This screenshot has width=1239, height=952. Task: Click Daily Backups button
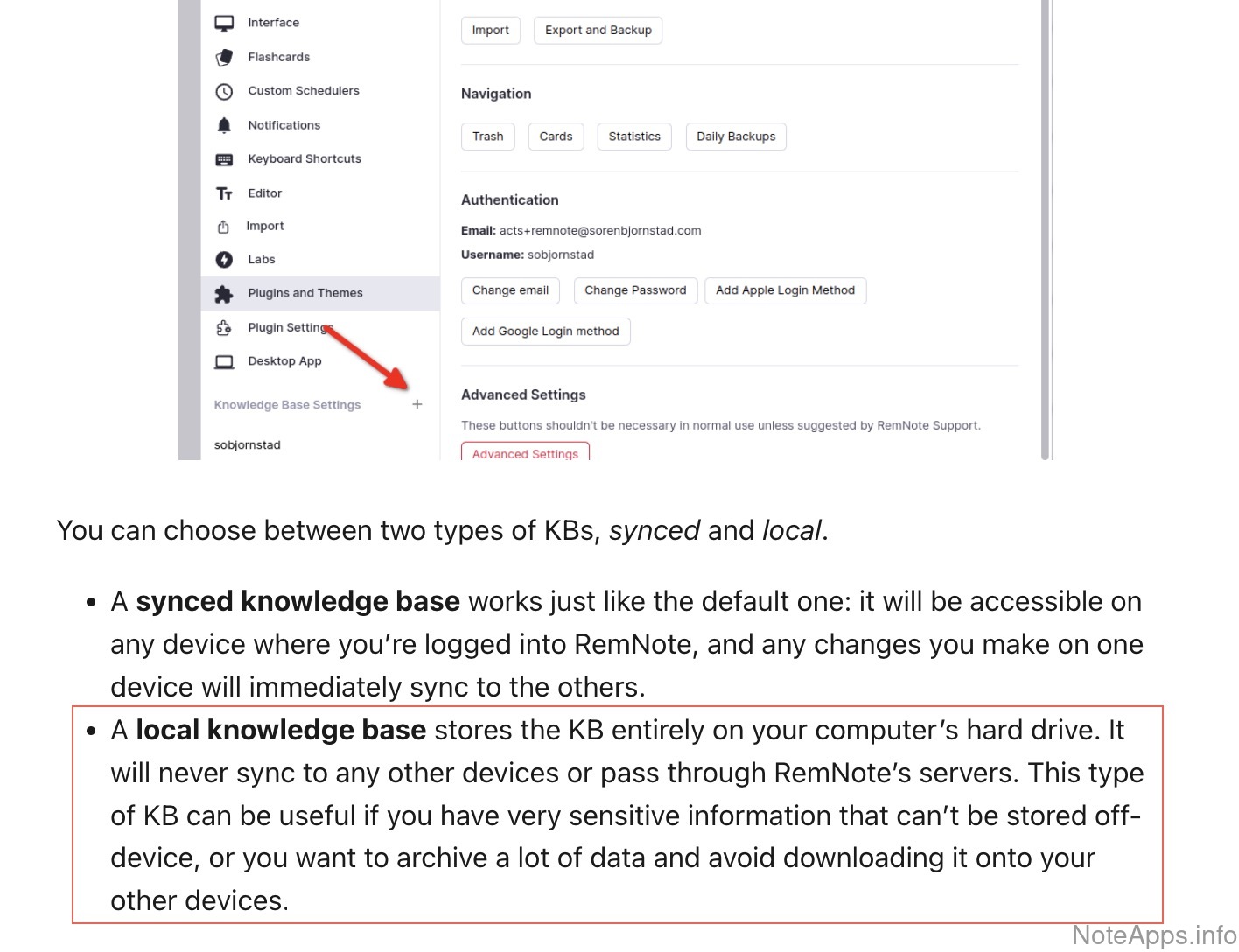pyautogui.click(x=735, y=136)
